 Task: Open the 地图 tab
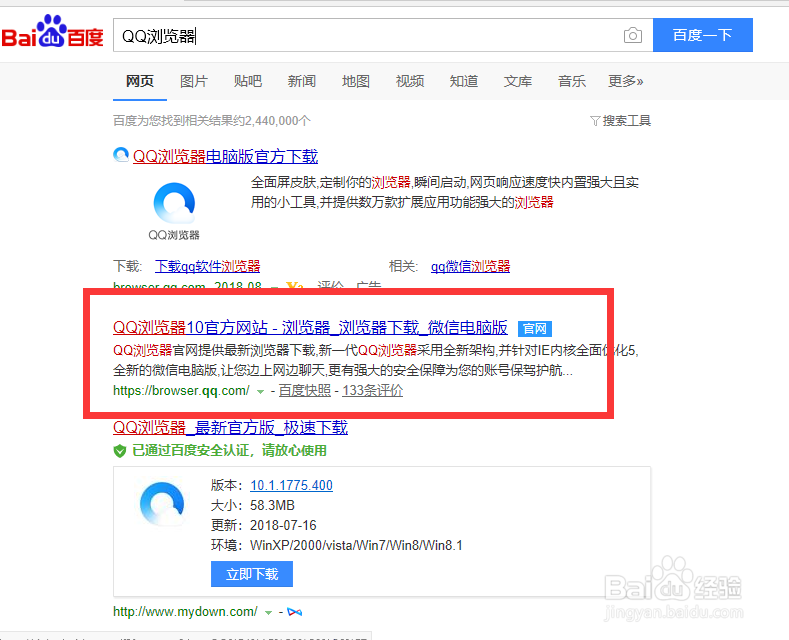click(356, 81)
